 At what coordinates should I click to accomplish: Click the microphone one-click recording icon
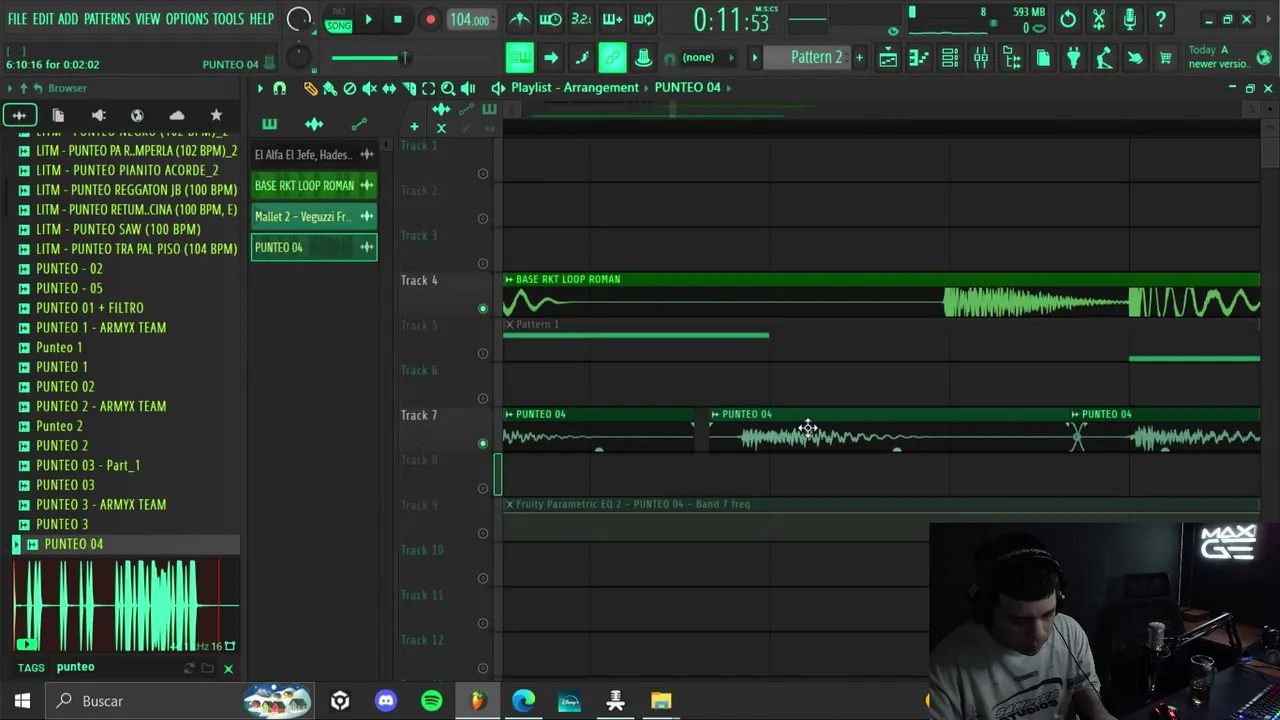(x=1130, y=19)
